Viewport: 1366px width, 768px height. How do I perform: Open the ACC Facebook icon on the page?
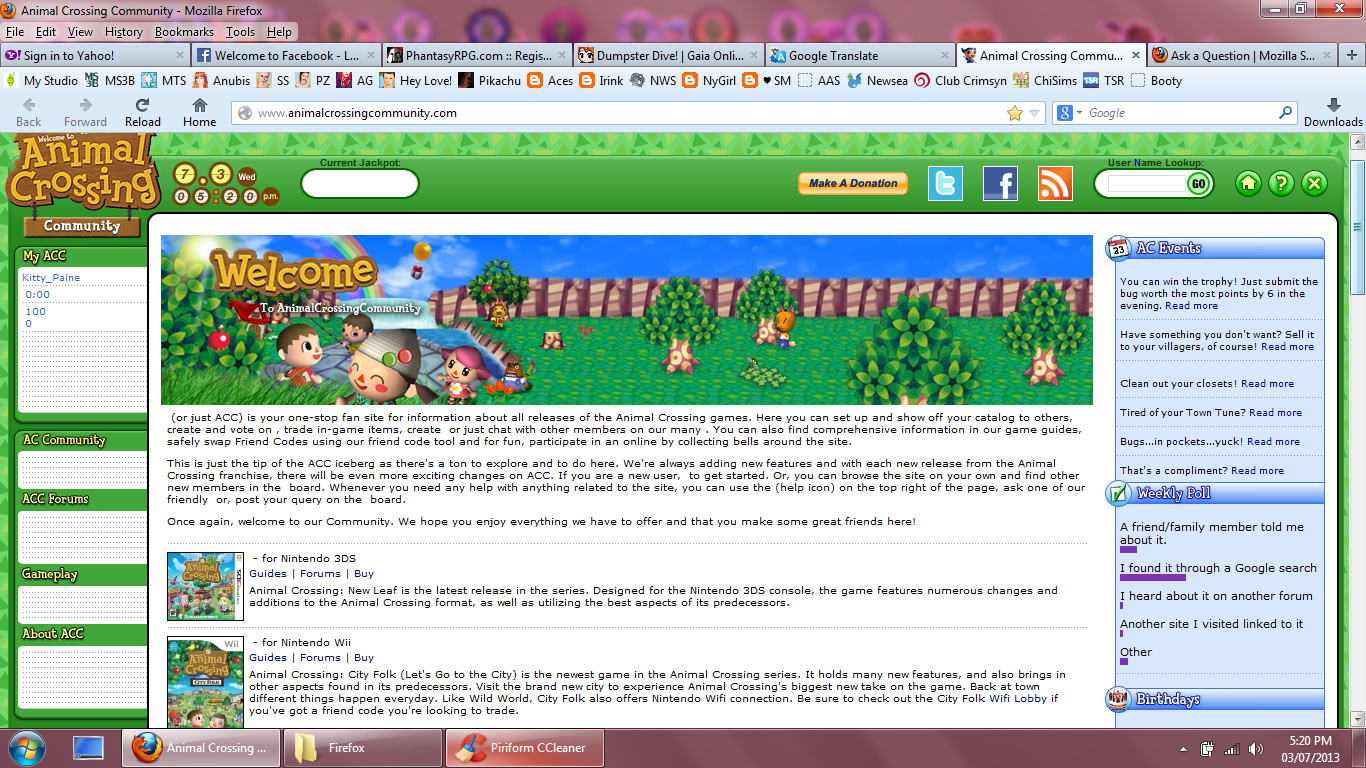click(x=1000, y=183)
